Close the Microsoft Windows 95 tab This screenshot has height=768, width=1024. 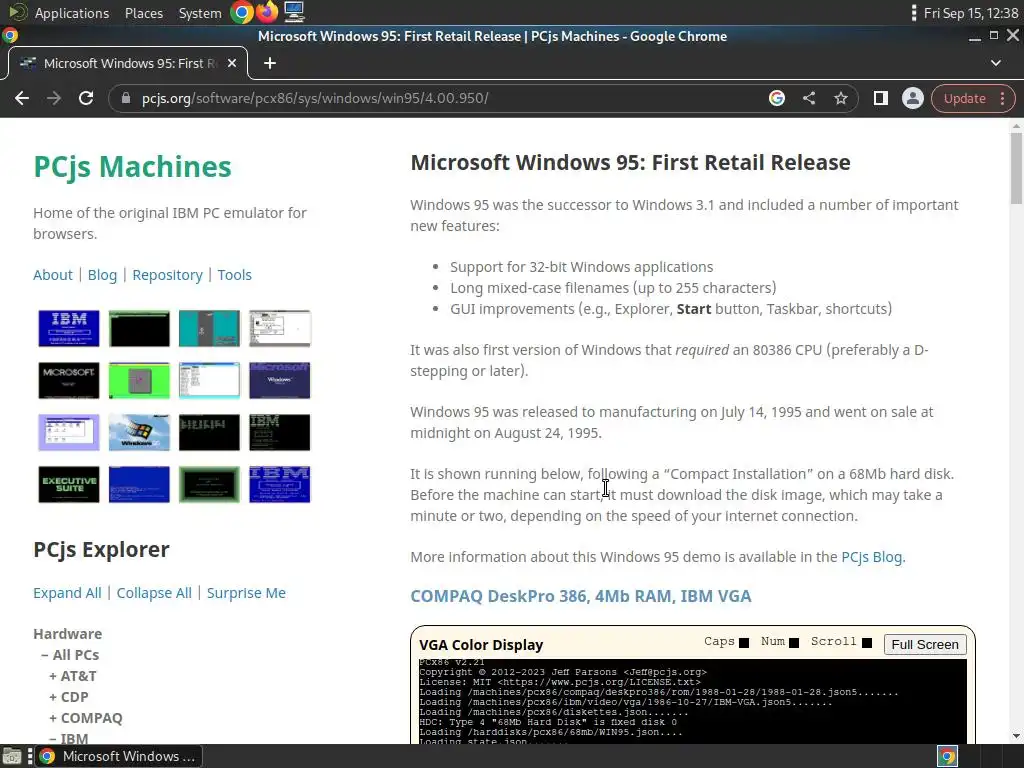(232, 63)
